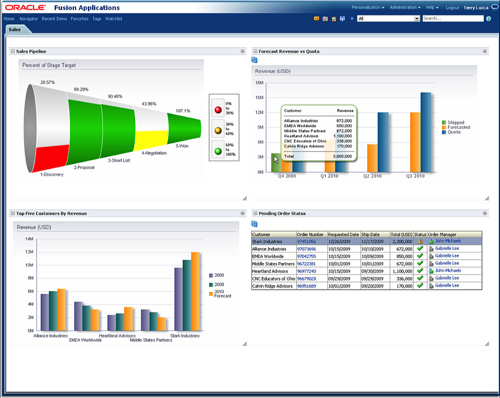Open Gabrielle Lee link in EMEA Worldwide row

click(447, 256)
